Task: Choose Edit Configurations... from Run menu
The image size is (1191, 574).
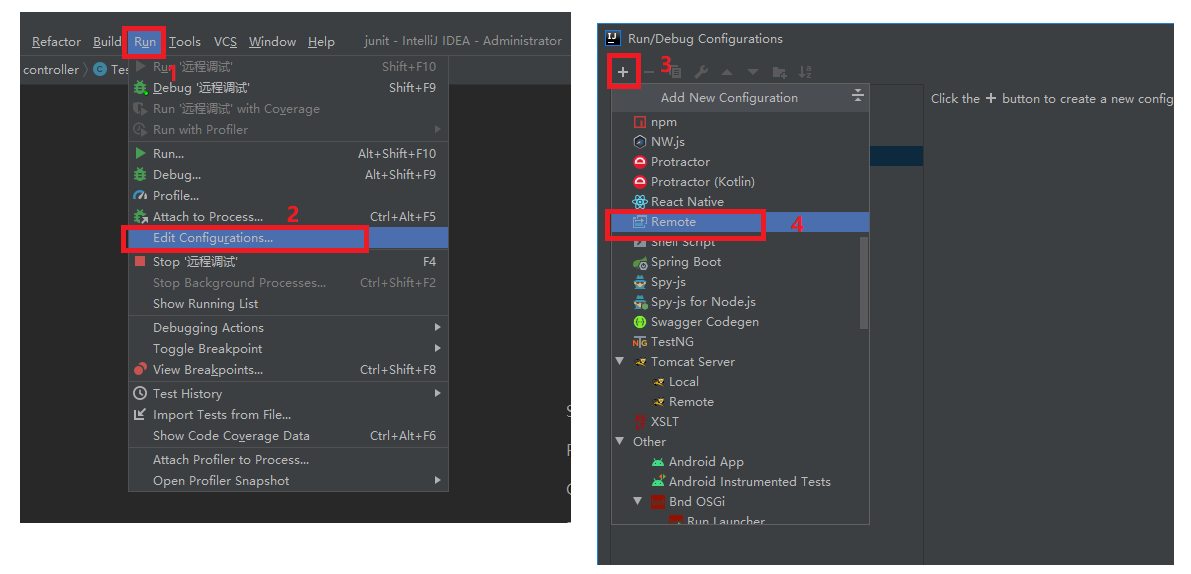Action: pyautogui.click(x=289, y=238)
